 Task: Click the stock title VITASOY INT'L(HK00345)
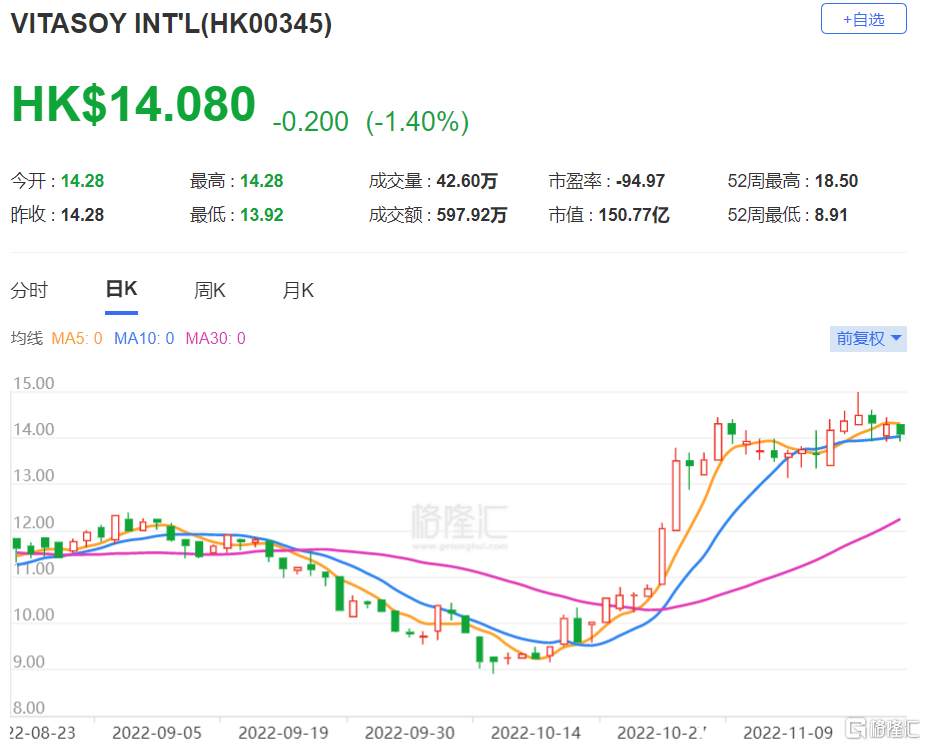tap(171, 24)
